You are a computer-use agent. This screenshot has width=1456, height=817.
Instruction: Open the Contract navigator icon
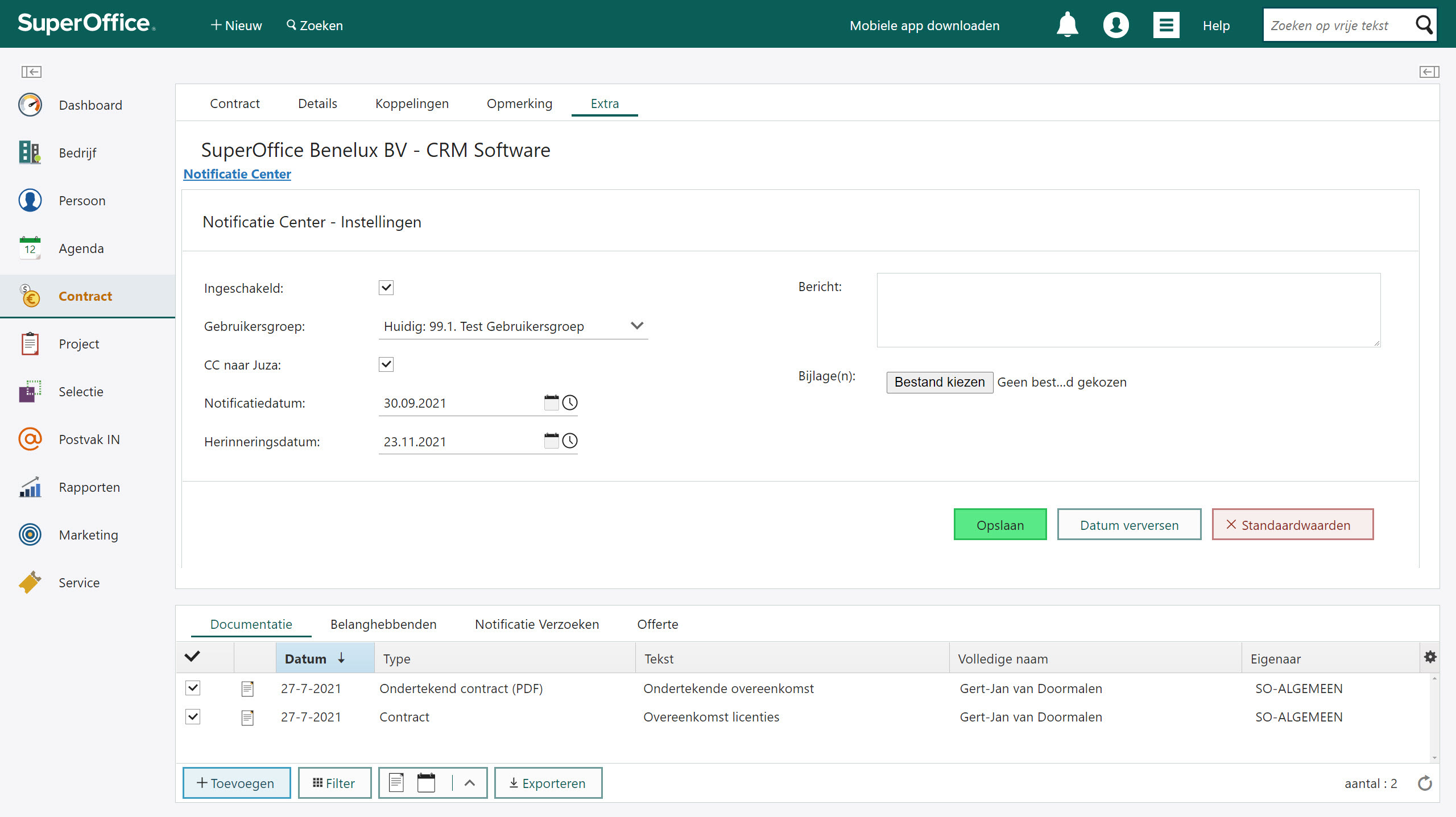30,296
